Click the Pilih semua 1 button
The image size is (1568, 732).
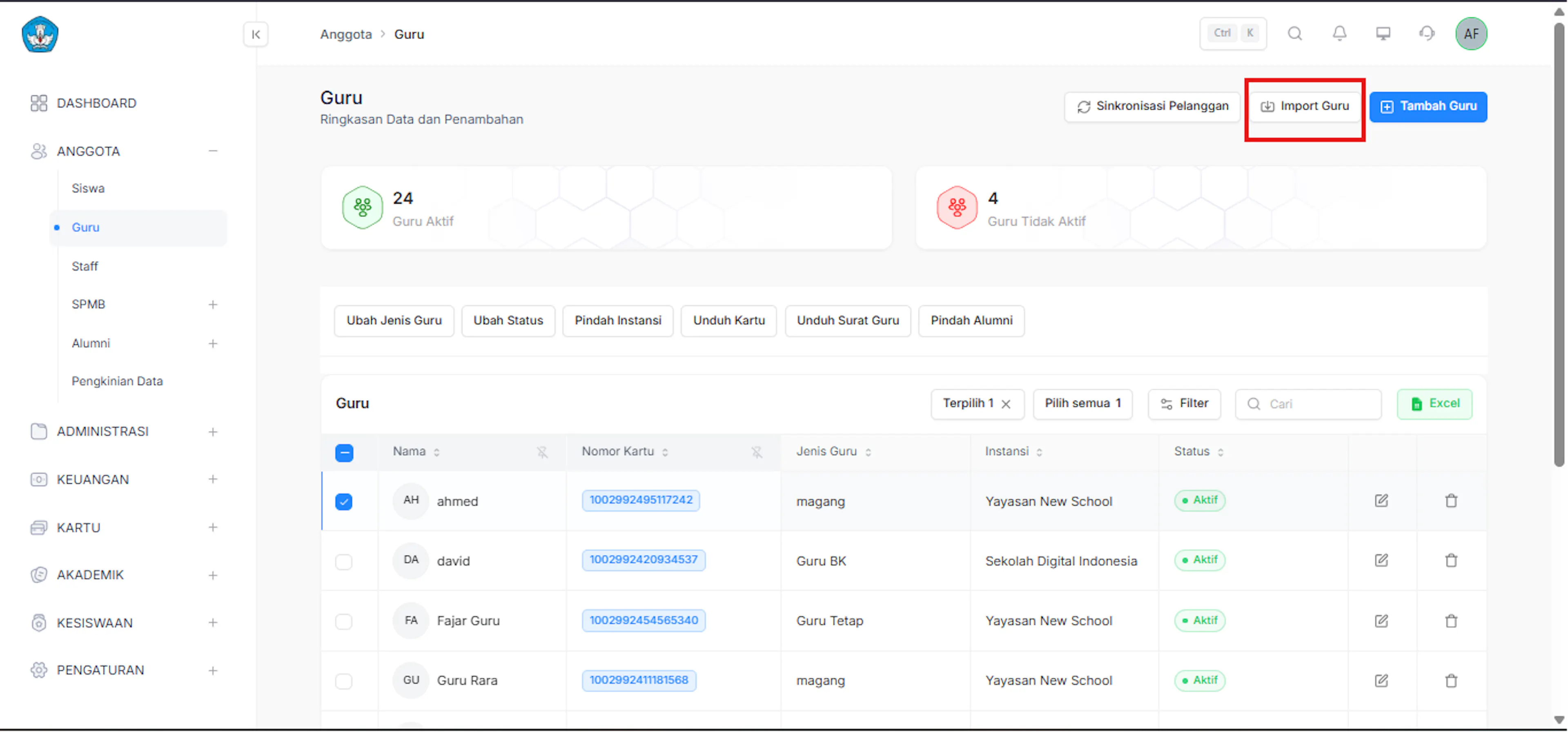[x=1083, y=404]
